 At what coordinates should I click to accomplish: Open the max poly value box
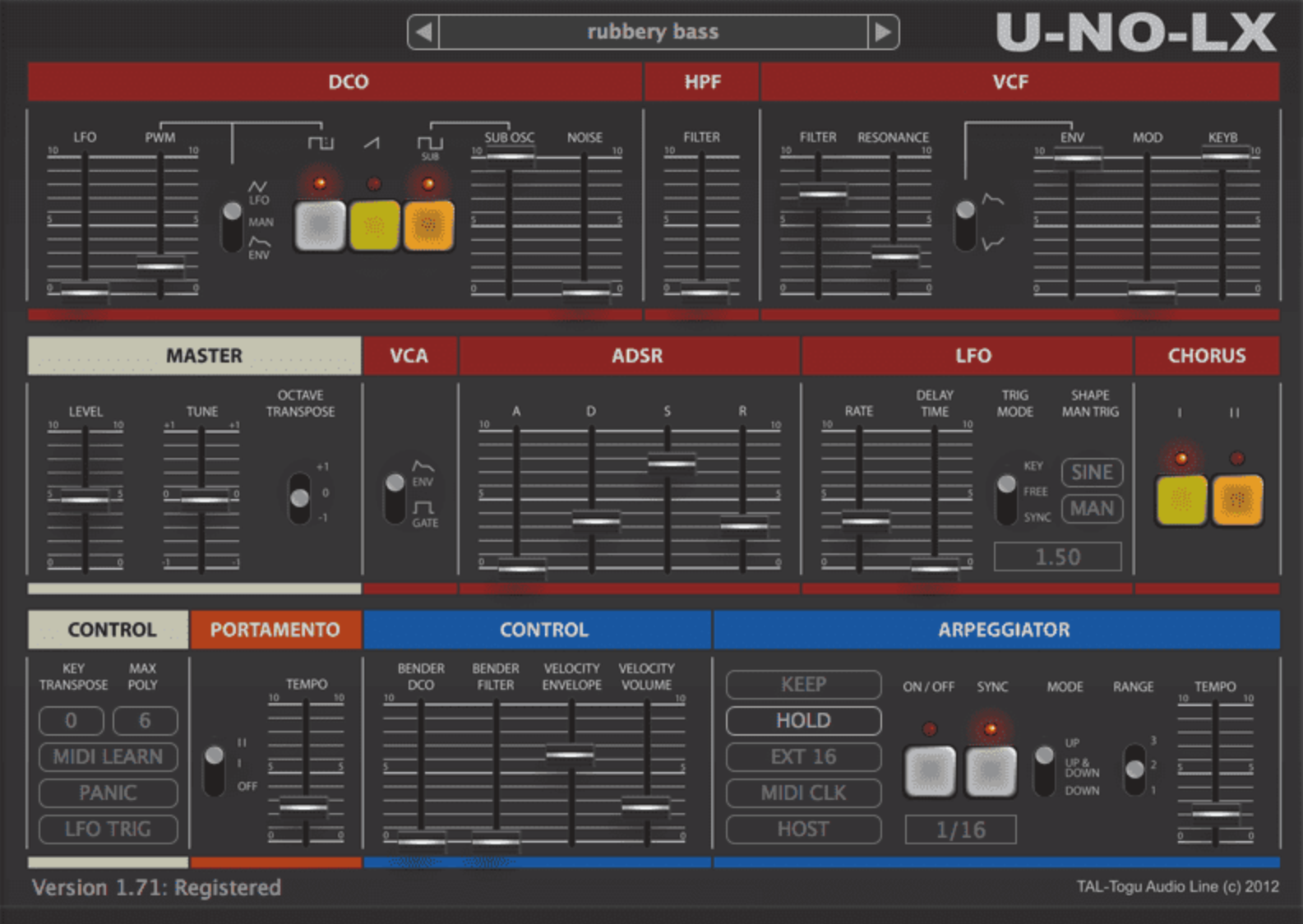(145, 720)
